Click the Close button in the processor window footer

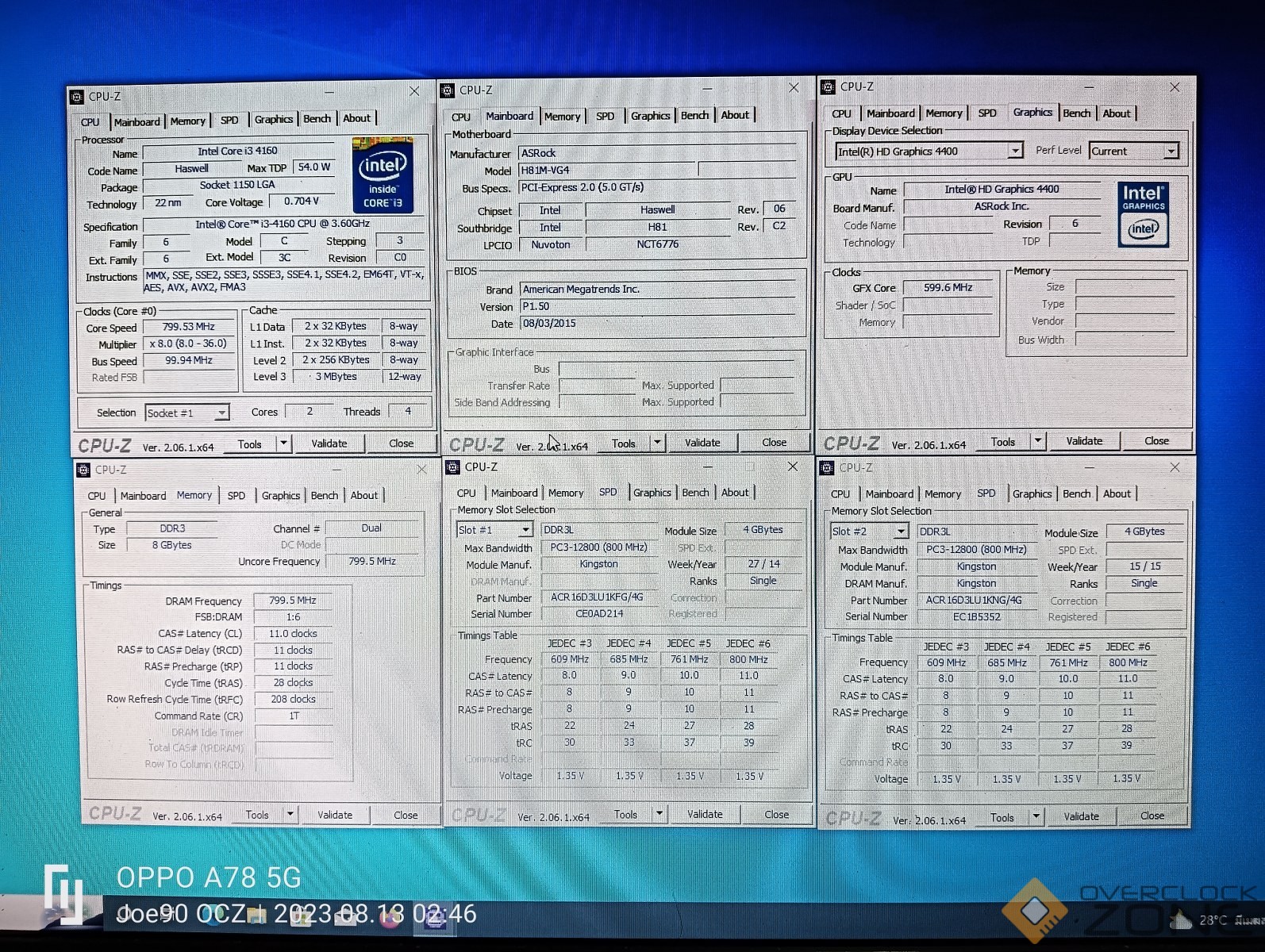(x=402, y=443)
